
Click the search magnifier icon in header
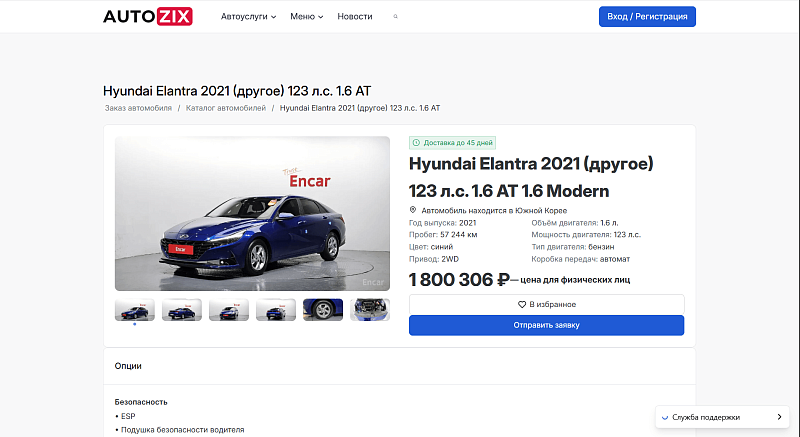[395, 16]
